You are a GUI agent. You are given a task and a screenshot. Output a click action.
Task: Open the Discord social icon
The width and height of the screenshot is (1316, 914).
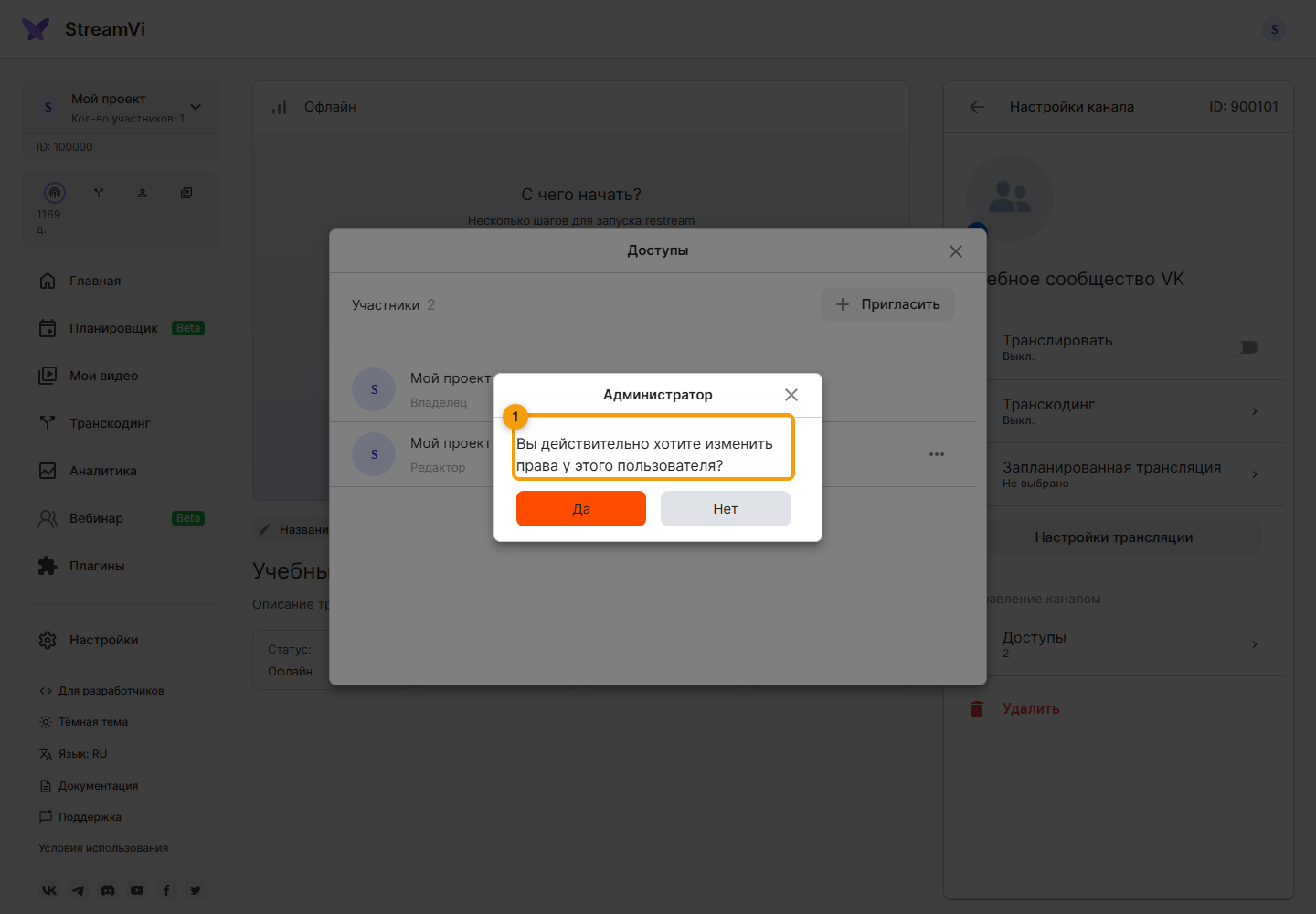108,890
